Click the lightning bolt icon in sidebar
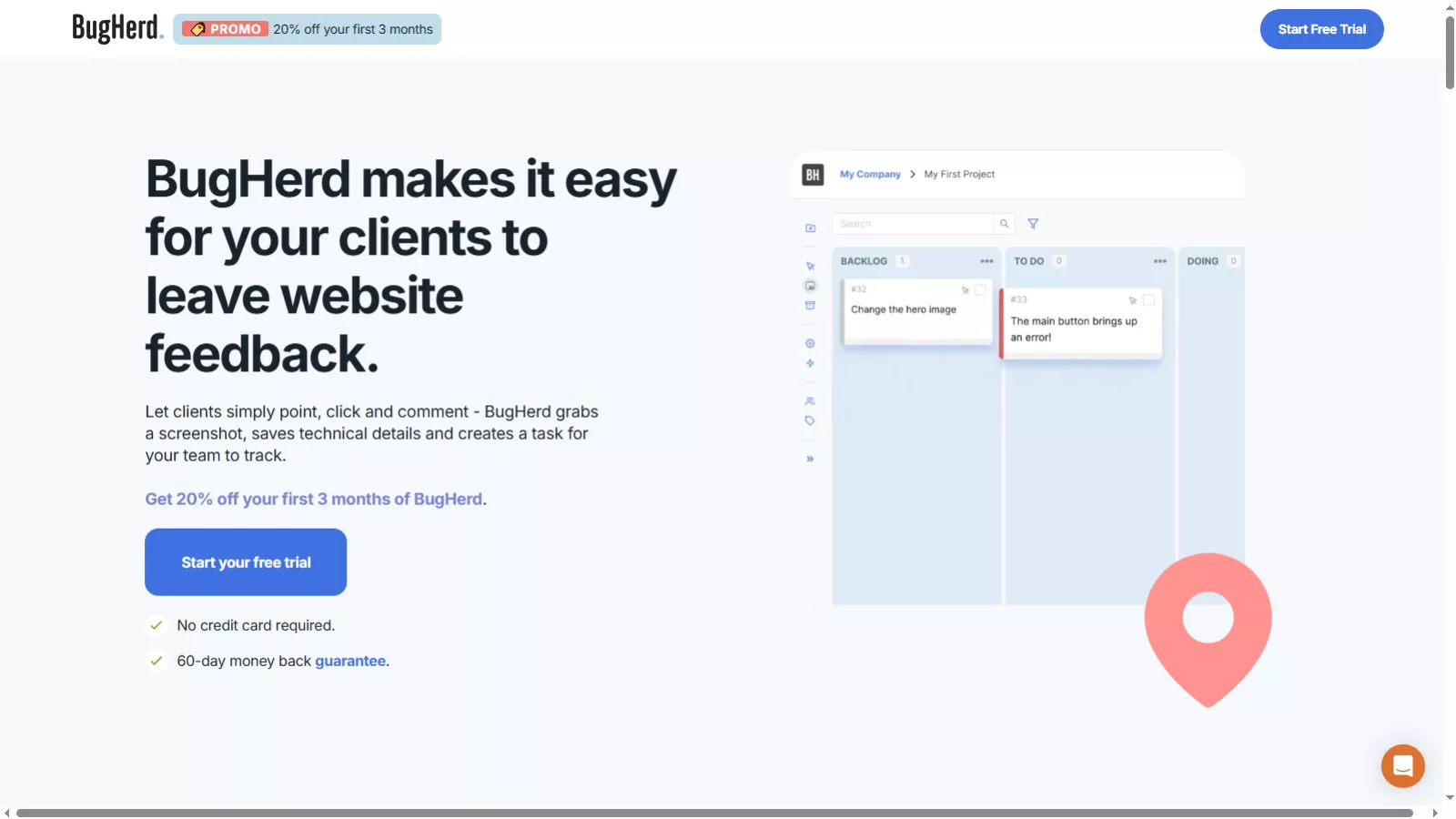 pos(810,364)
